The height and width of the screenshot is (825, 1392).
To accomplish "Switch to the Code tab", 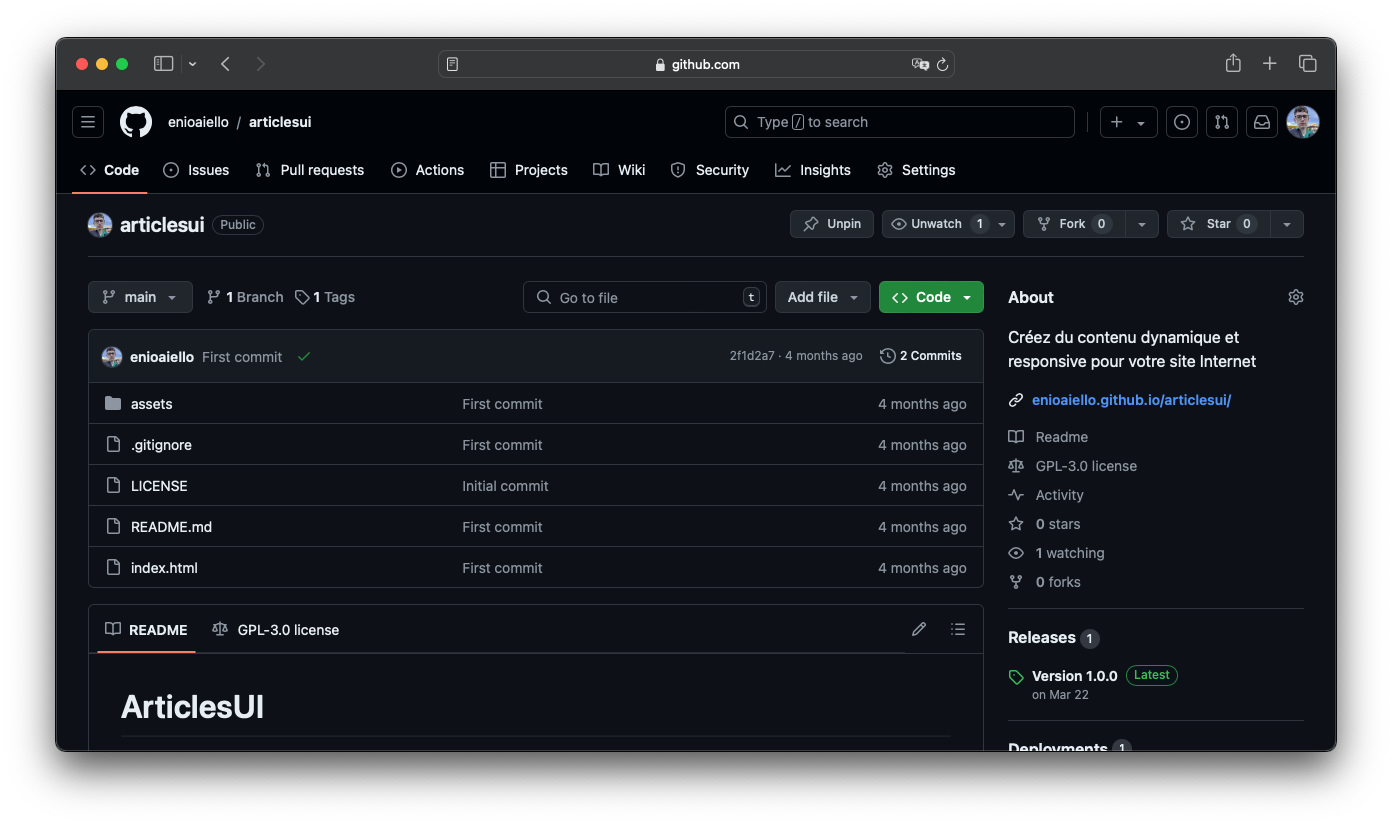I will (x=110, y=170).
